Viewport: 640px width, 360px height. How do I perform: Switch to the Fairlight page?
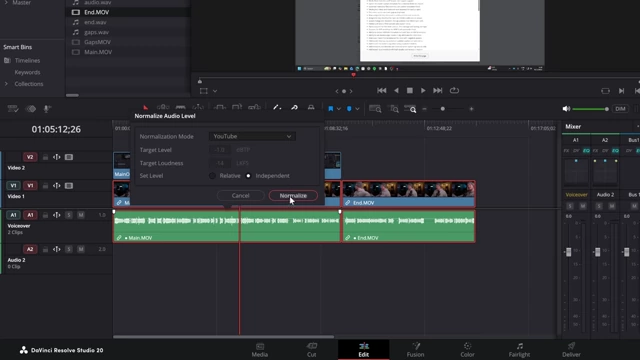point(519,350)
